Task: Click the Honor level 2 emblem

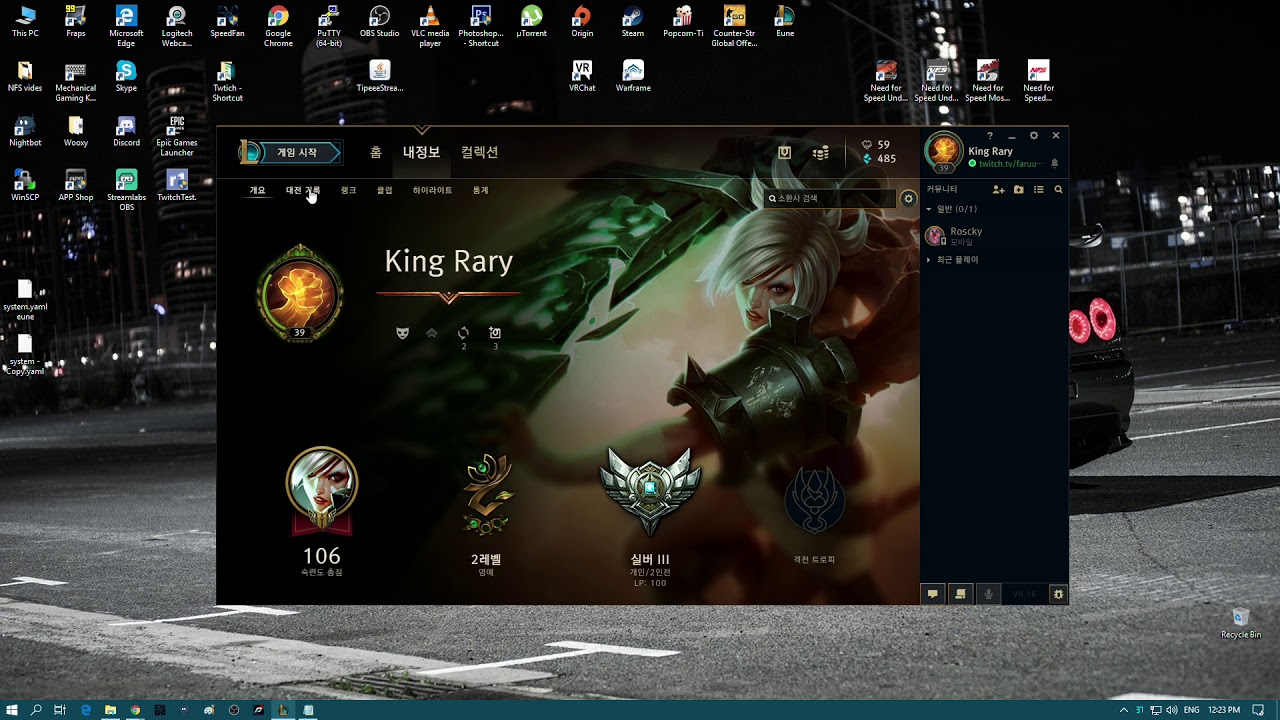Action: tap(487, 495)
